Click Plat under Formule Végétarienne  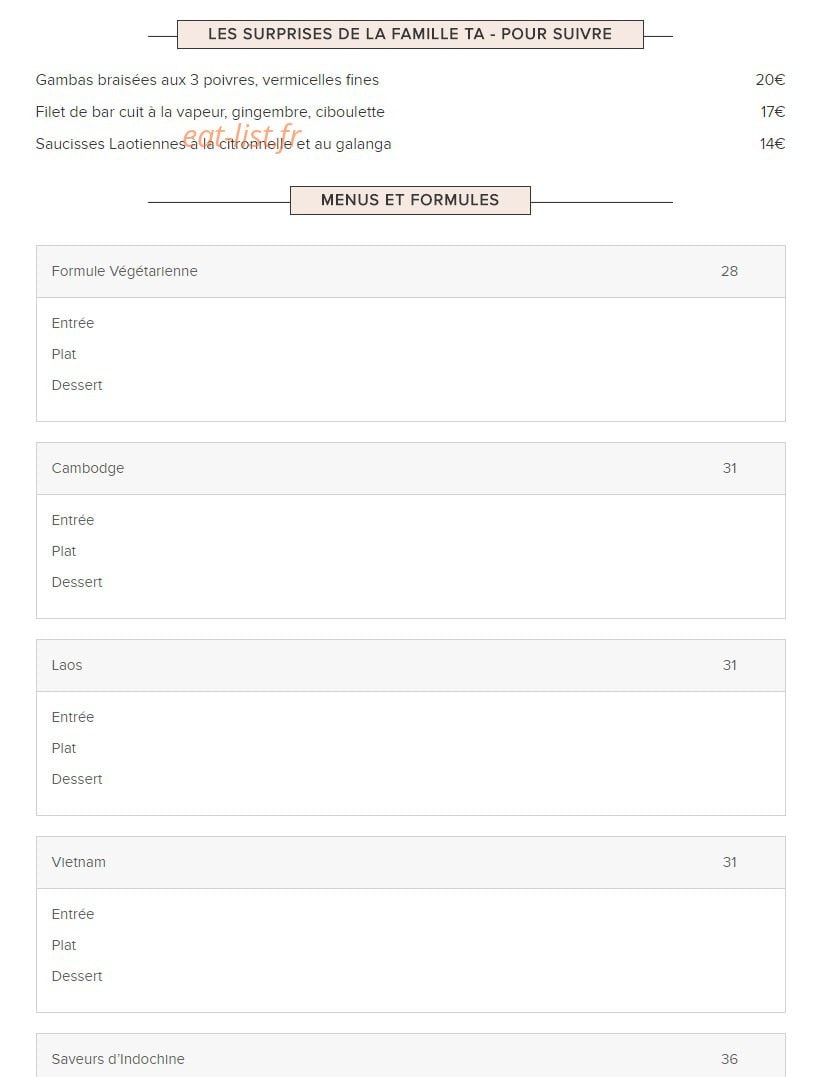click(x=64, y=354)
